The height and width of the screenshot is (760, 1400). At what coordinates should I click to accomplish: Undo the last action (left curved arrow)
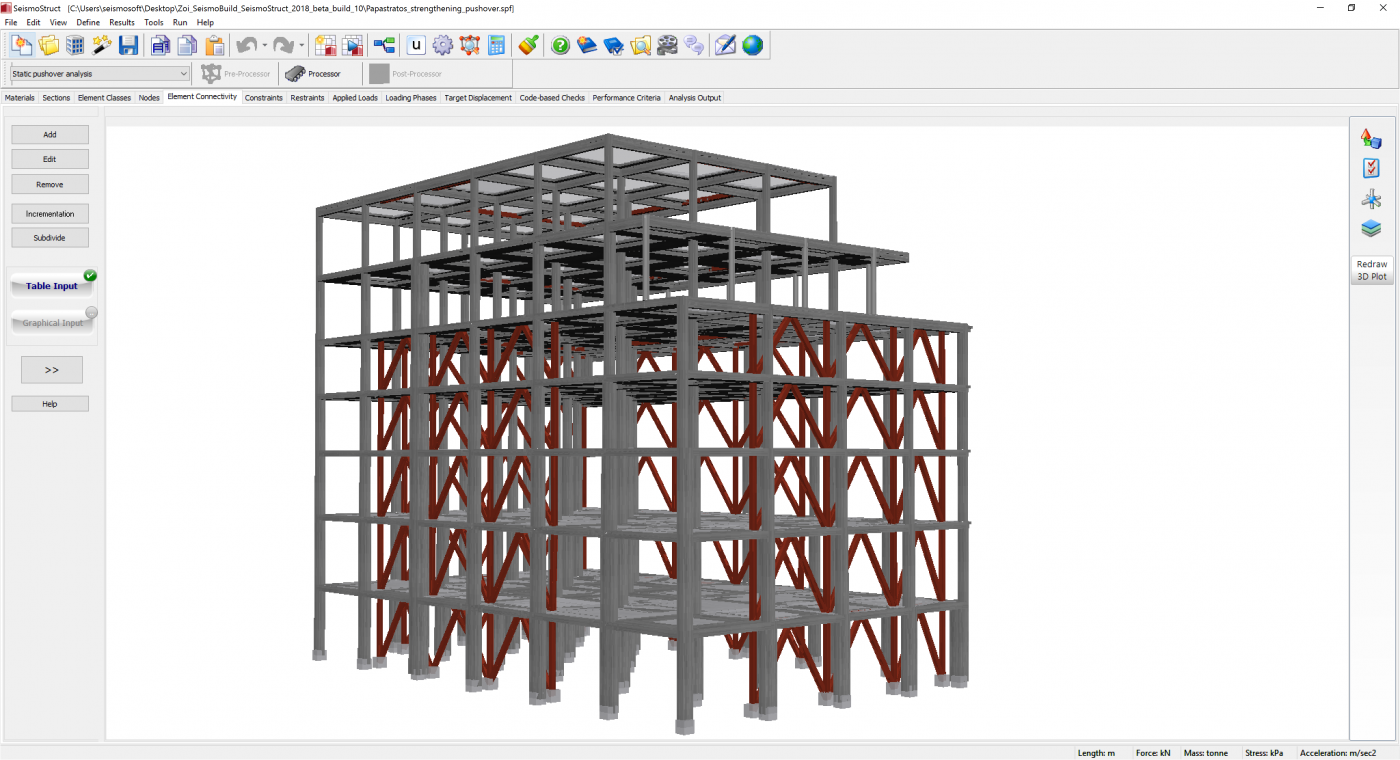pos(246,45)
